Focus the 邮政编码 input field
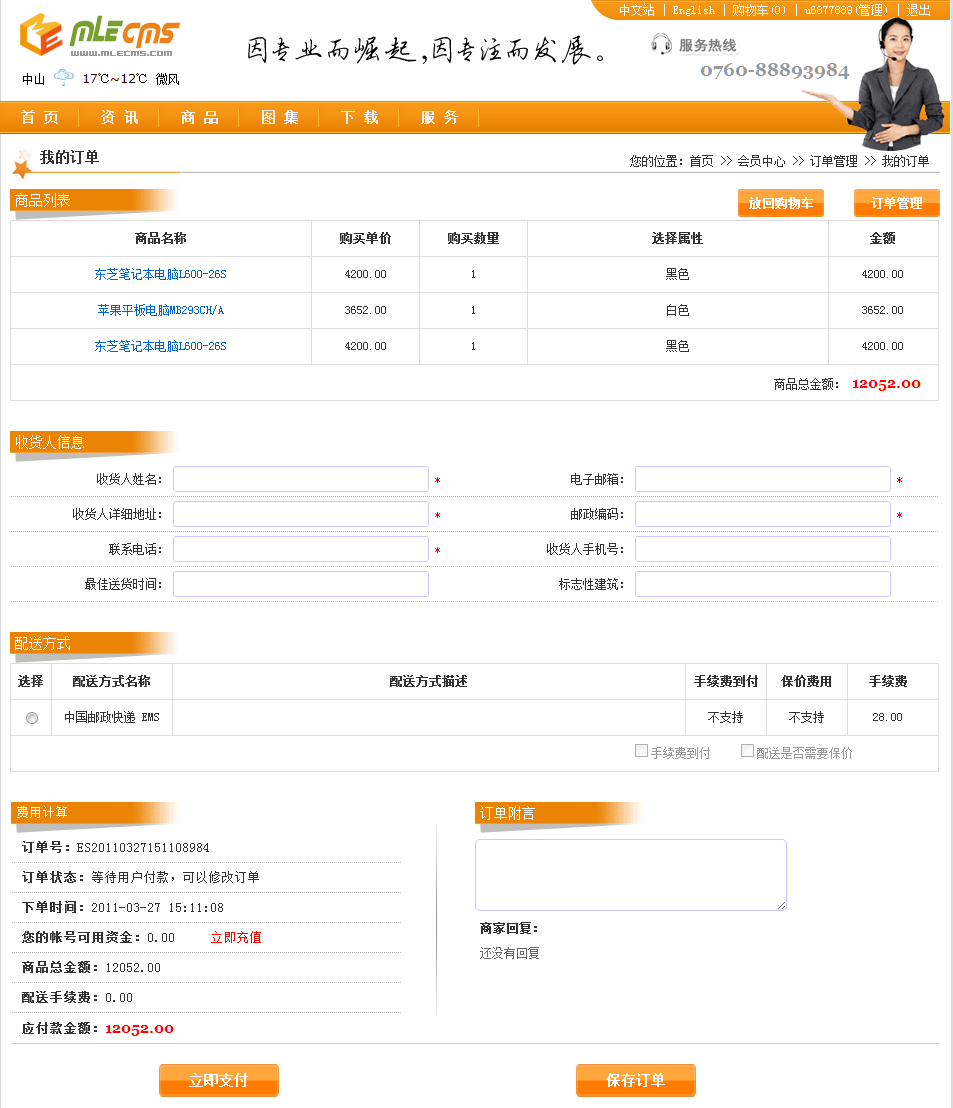This screenshot has width=953, height=1108. (x=763, y=514)
